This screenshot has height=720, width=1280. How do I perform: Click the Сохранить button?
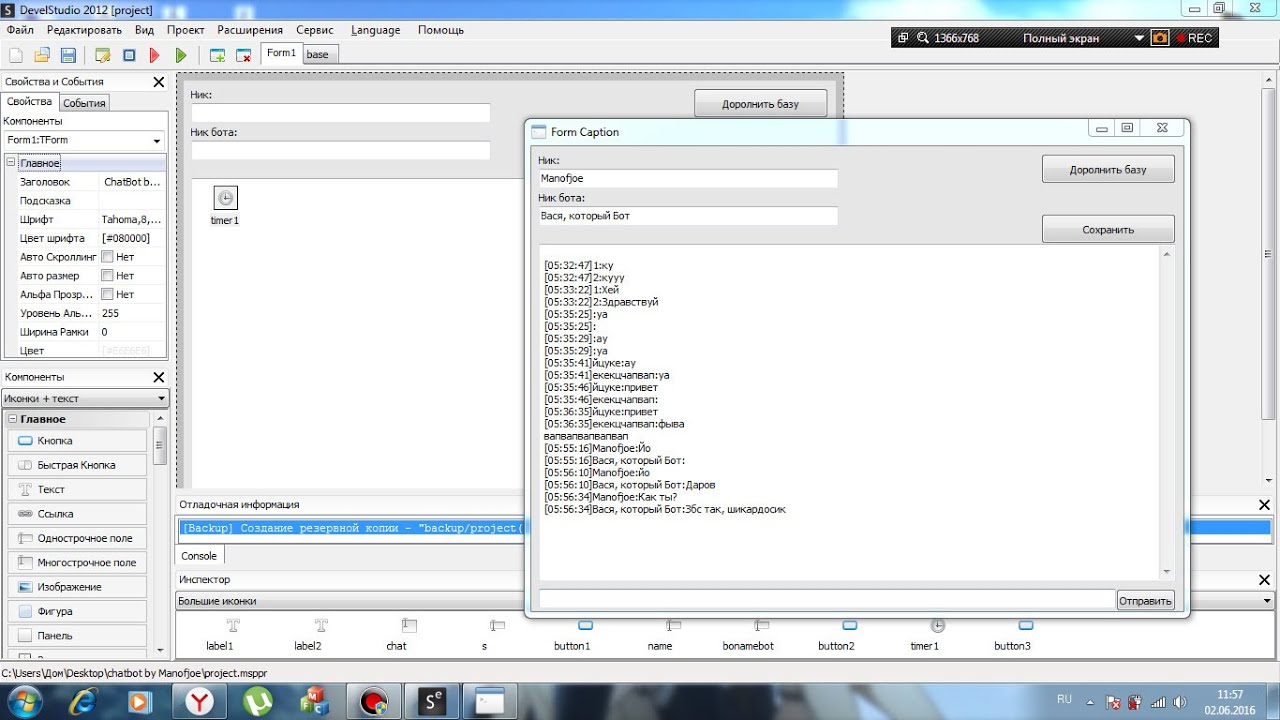click(x=1108, y=229)
